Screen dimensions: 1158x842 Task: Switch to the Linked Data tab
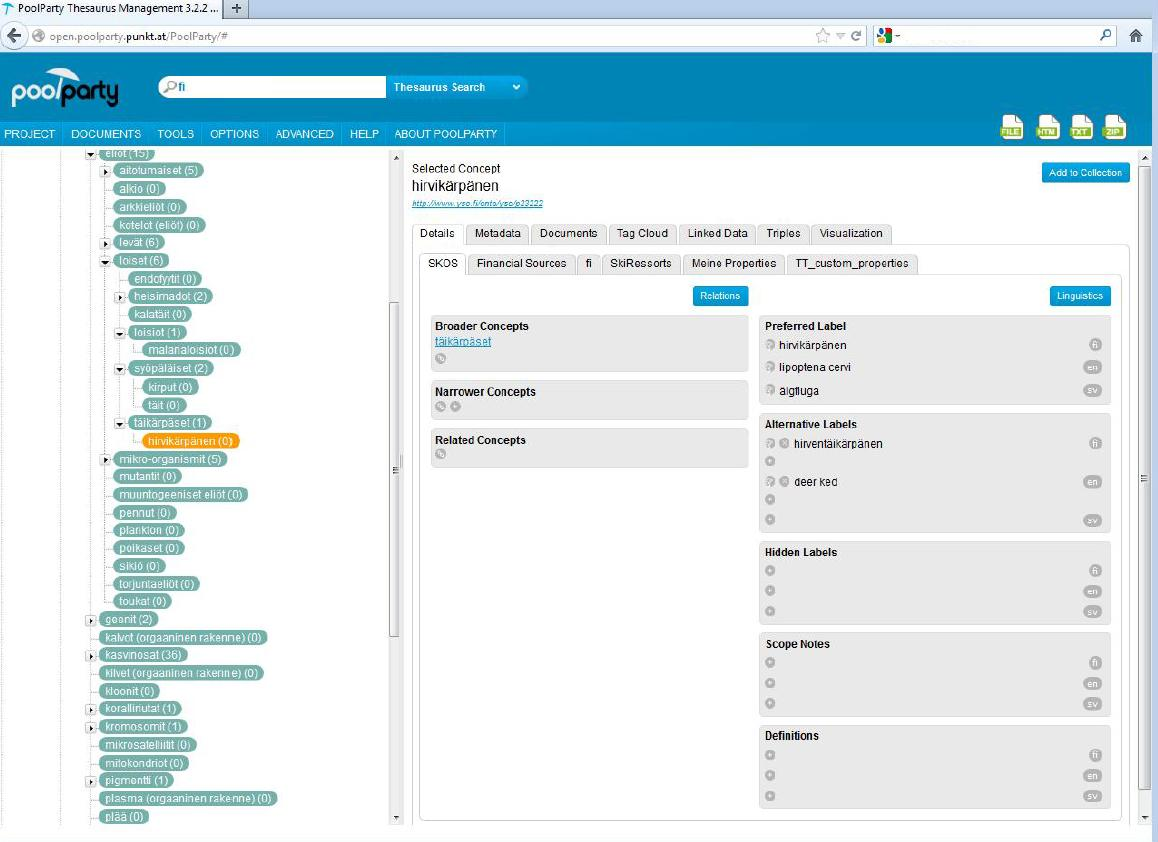[717, 233]
